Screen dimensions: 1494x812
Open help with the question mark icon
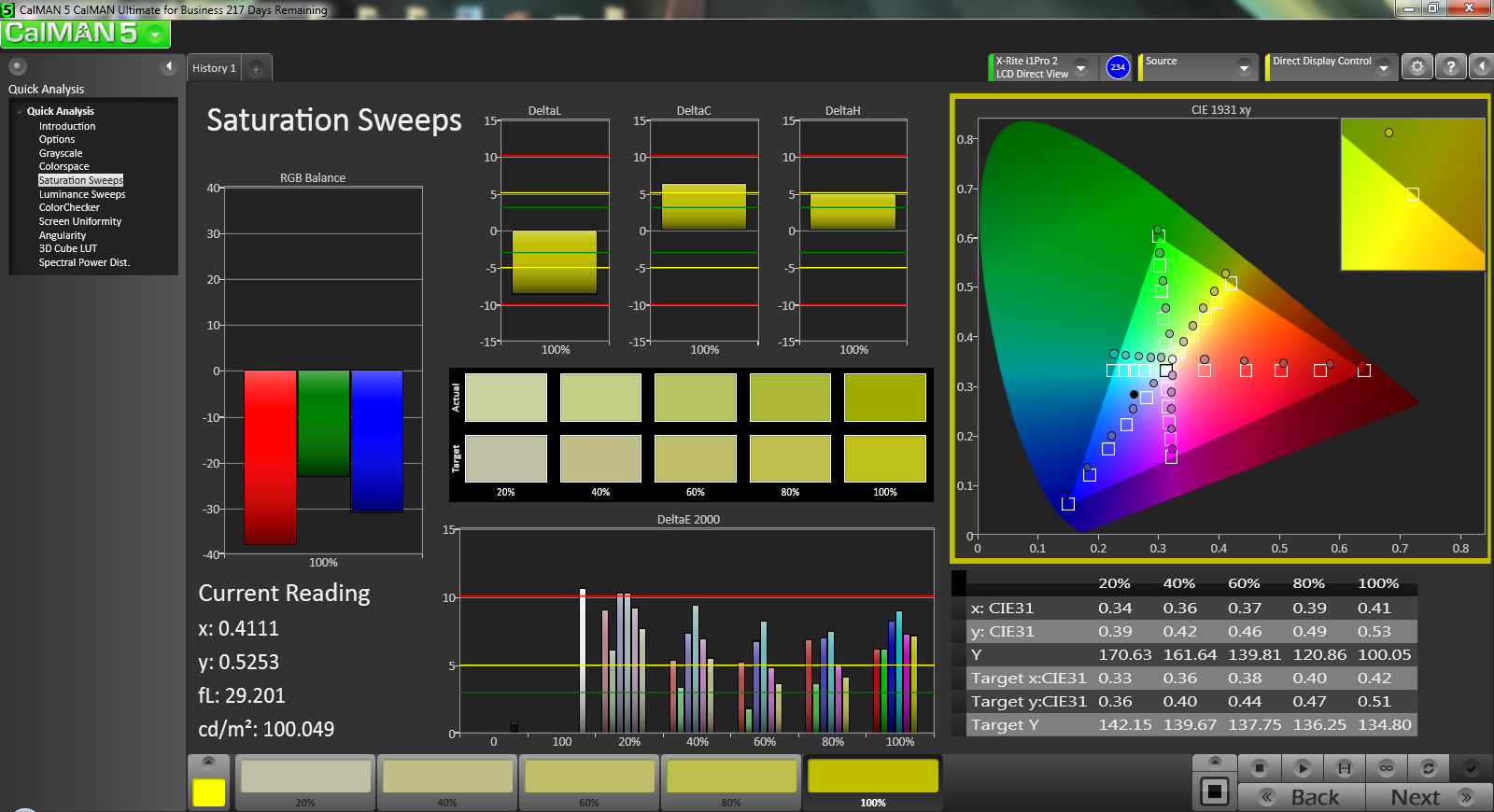coord(1450,67)
